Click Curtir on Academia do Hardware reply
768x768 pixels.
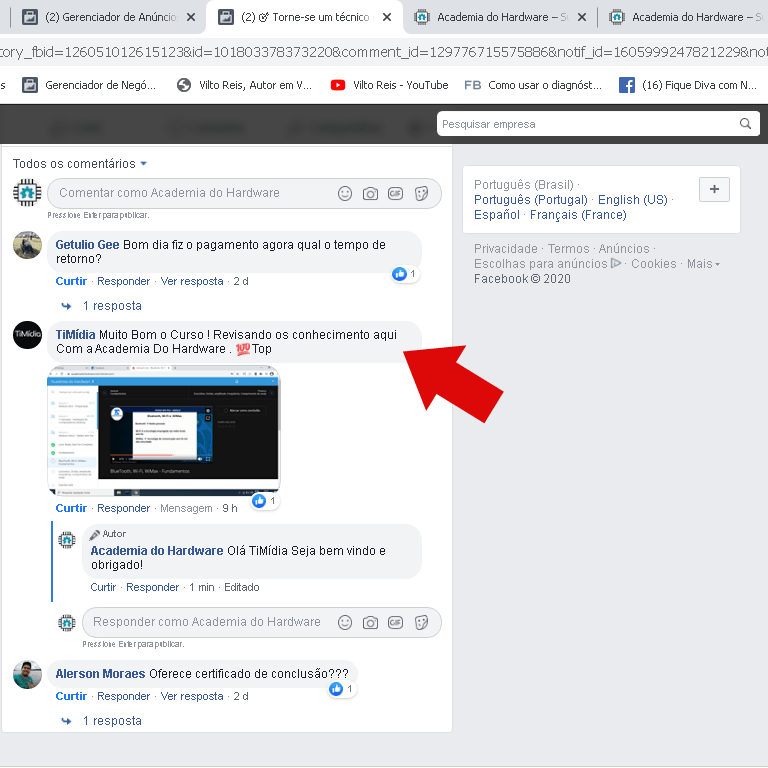point(103,587)
